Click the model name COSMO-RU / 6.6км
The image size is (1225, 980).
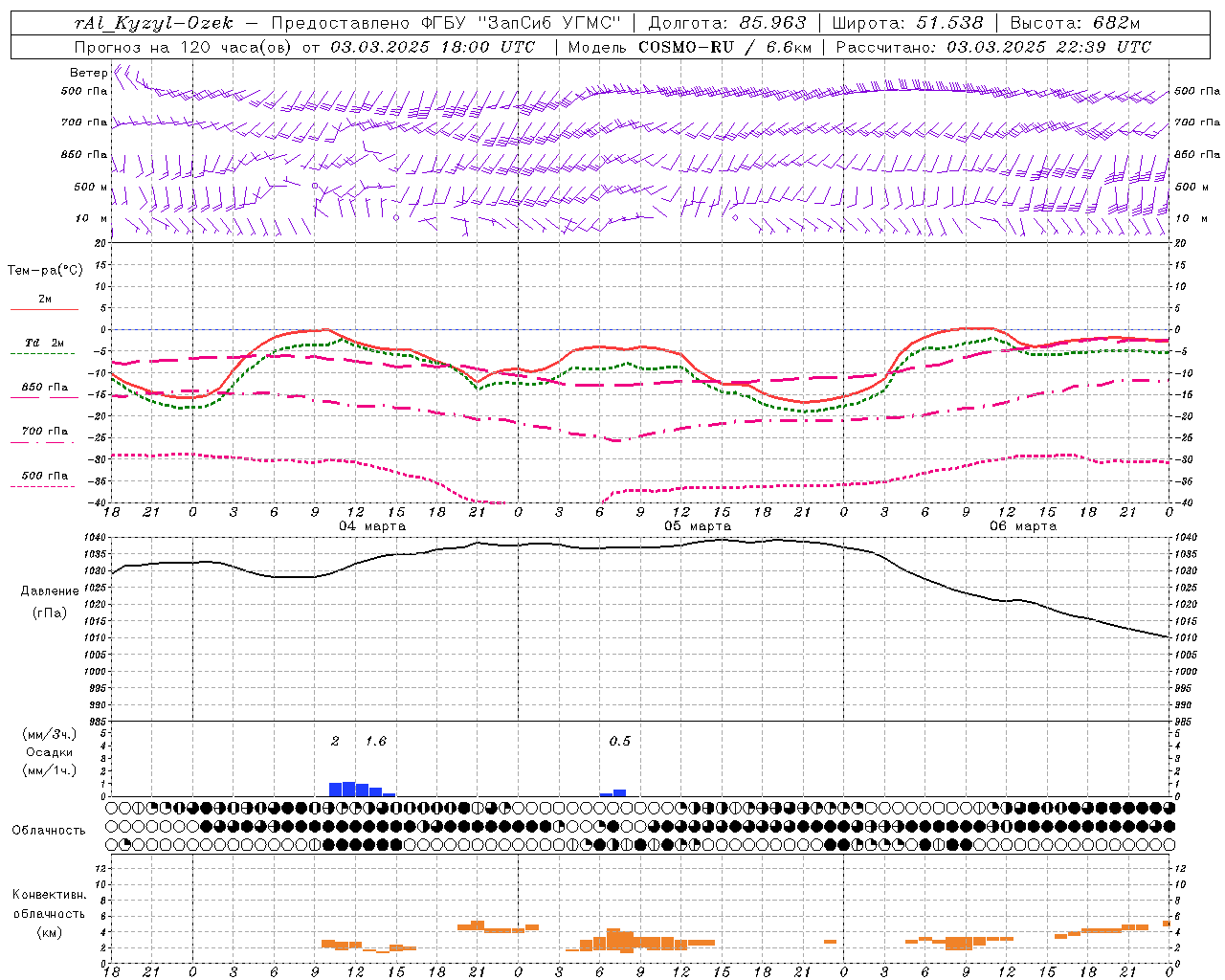click(725, 47)
